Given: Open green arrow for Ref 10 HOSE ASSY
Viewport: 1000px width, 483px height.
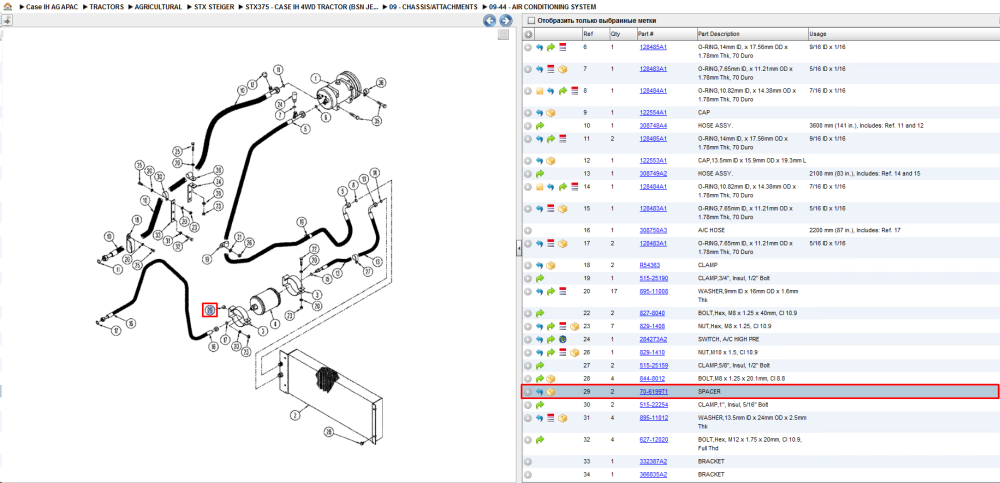Looking at the screenshot, I should (x=540, y=126).
